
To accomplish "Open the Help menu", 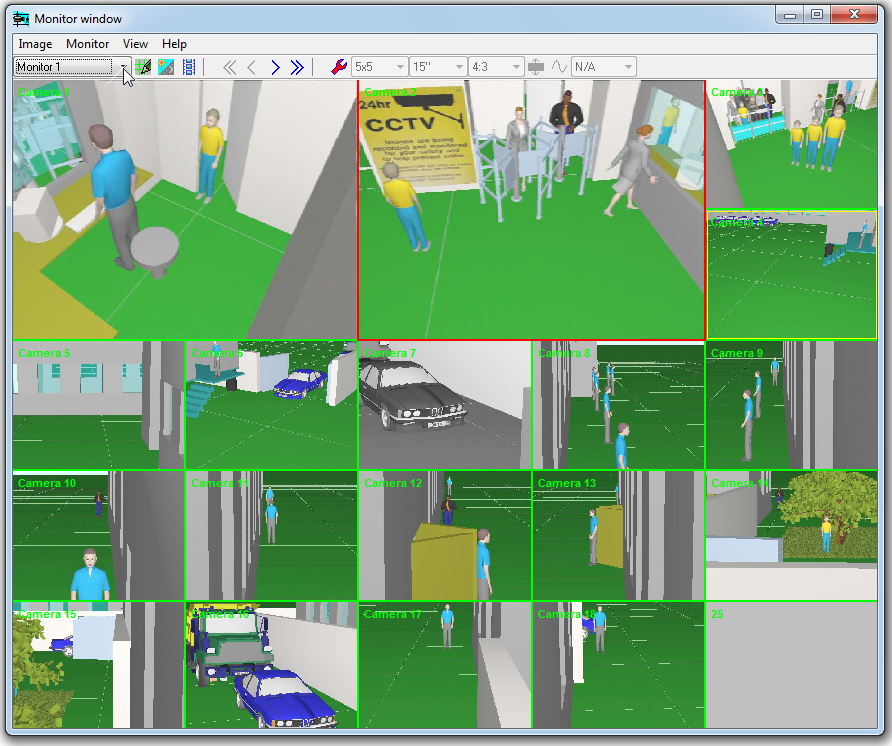I will [174, 44].
